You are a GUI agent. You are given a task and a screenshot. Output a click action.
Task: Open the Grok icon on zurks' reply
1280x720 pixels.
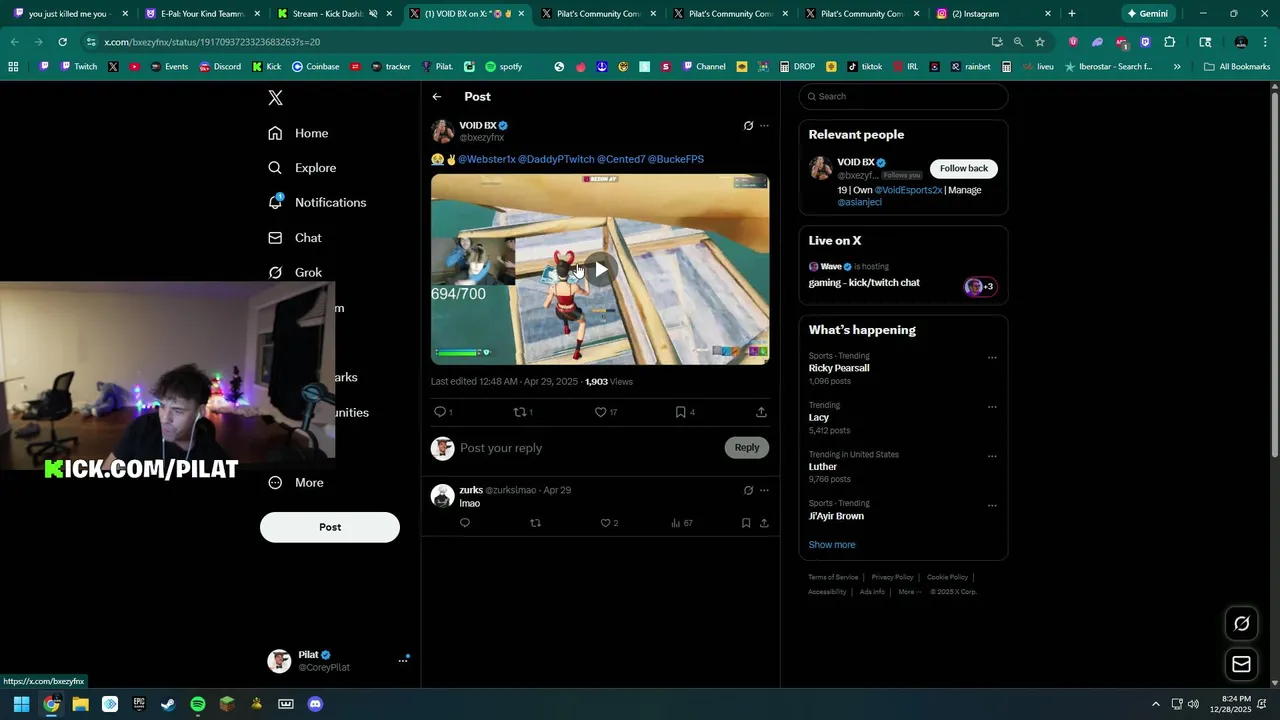click(x=748, y=490)
